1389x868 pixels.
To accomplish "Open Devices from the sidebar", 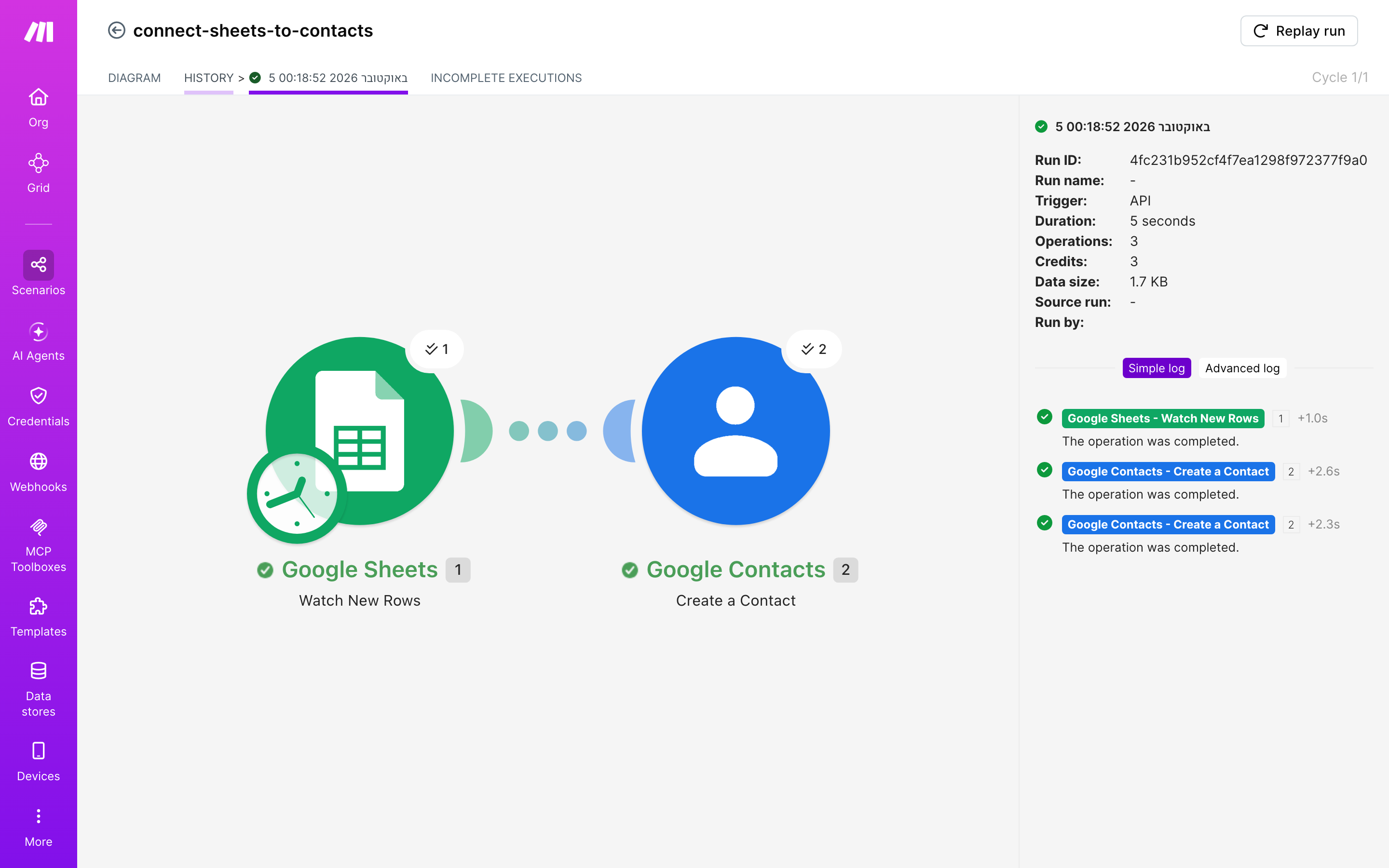I will [x=39, y=761].
